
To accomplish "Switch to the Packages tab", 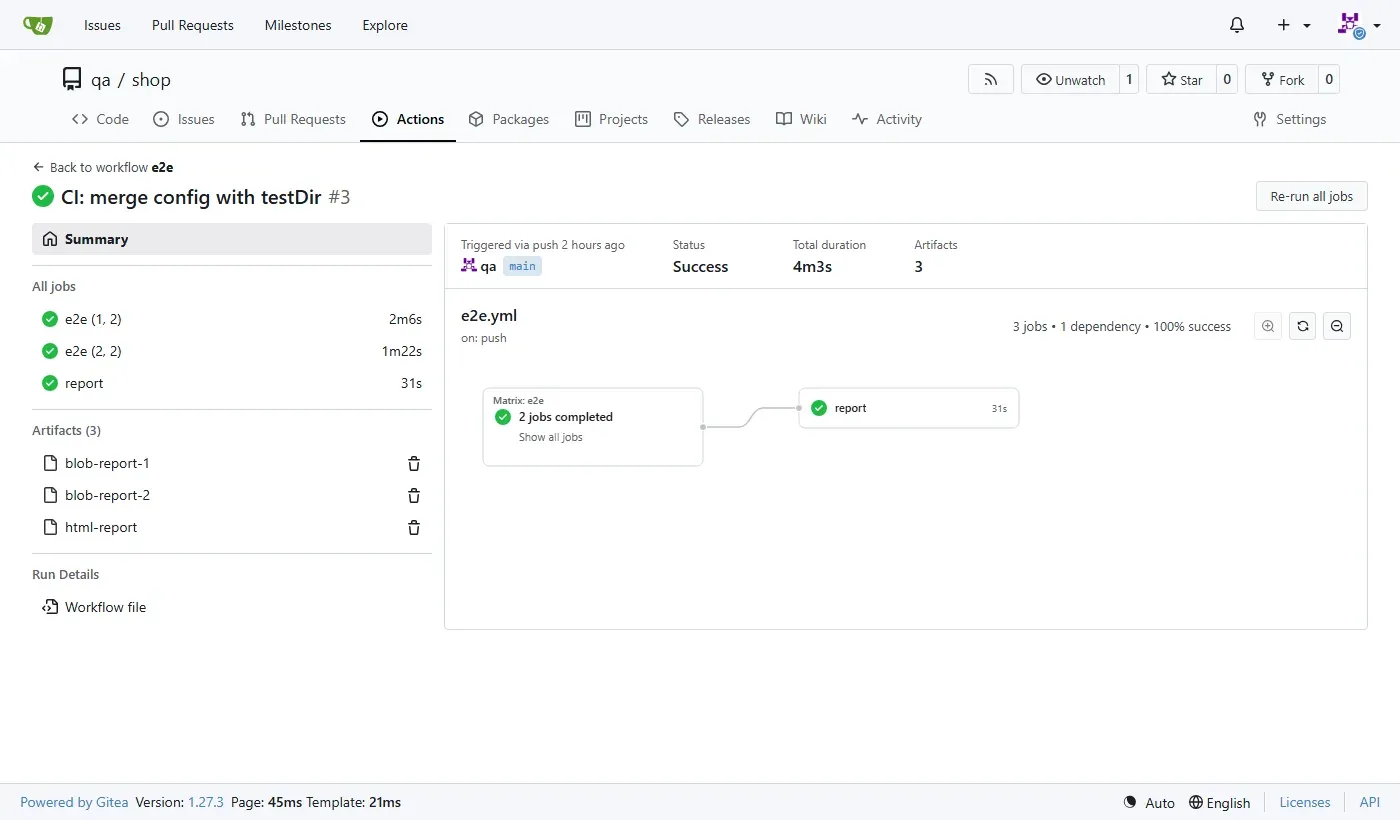I will [508, 119].
